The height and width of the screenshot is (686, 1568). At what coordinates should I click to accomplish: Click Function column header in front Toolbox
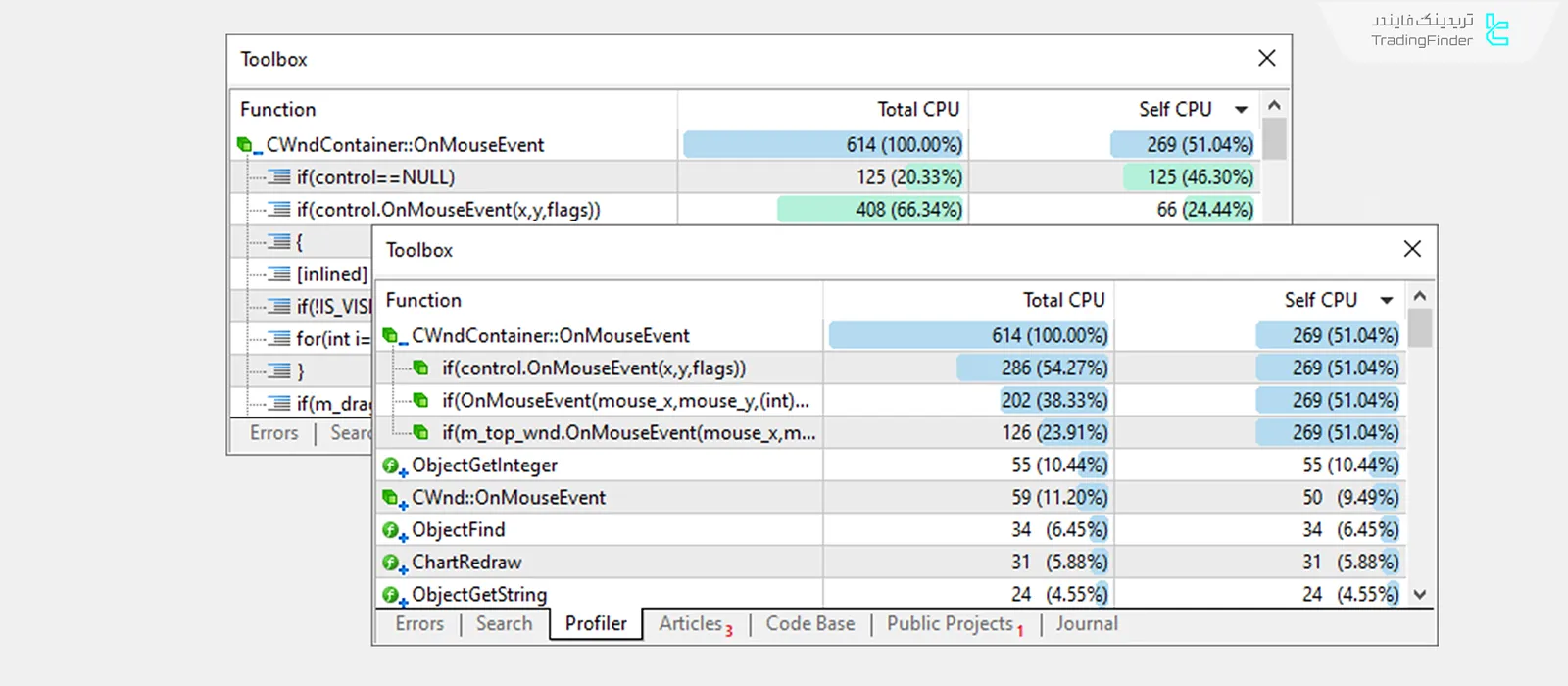[423, 301]
